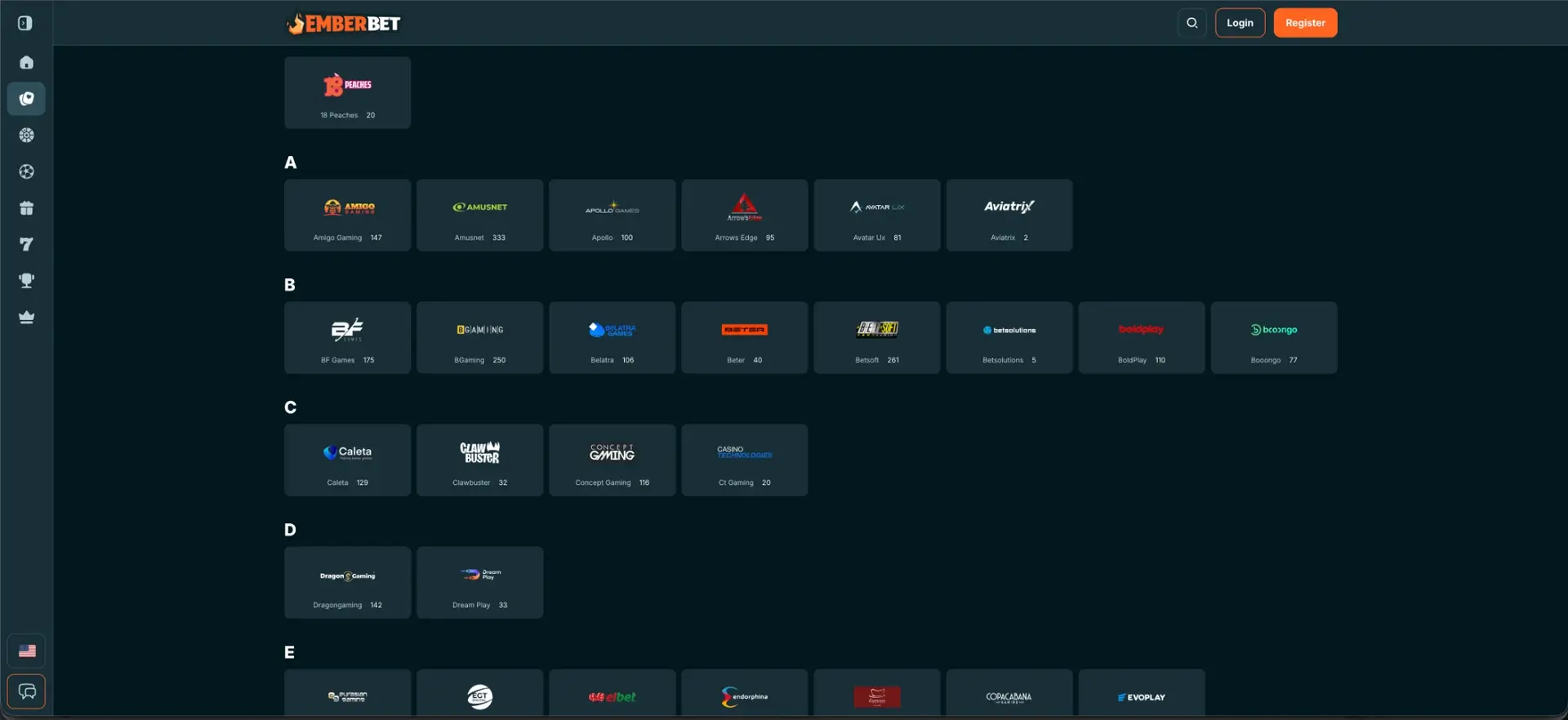Open live chat support icon
Screen dimensions: 1568x720
point(26,691)
